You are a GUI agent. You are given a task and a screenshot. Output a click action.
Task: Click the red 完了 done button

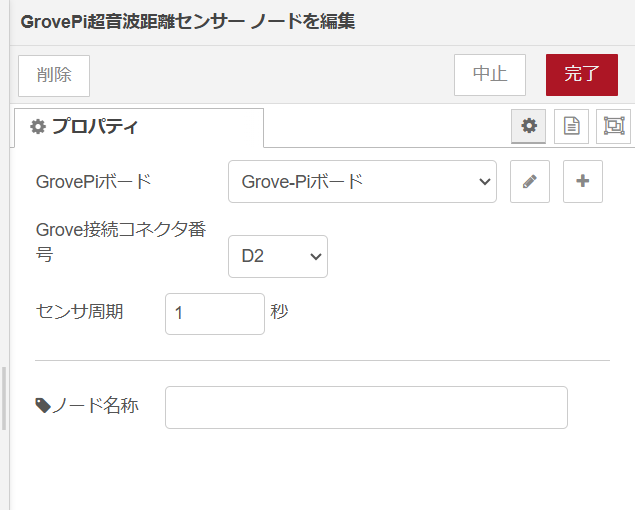click(582, 75)
